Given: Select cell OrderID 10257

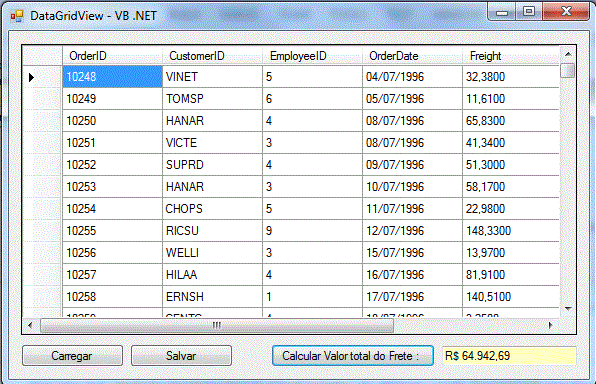Looking at the screenshot, I should [x=113, y=275].
